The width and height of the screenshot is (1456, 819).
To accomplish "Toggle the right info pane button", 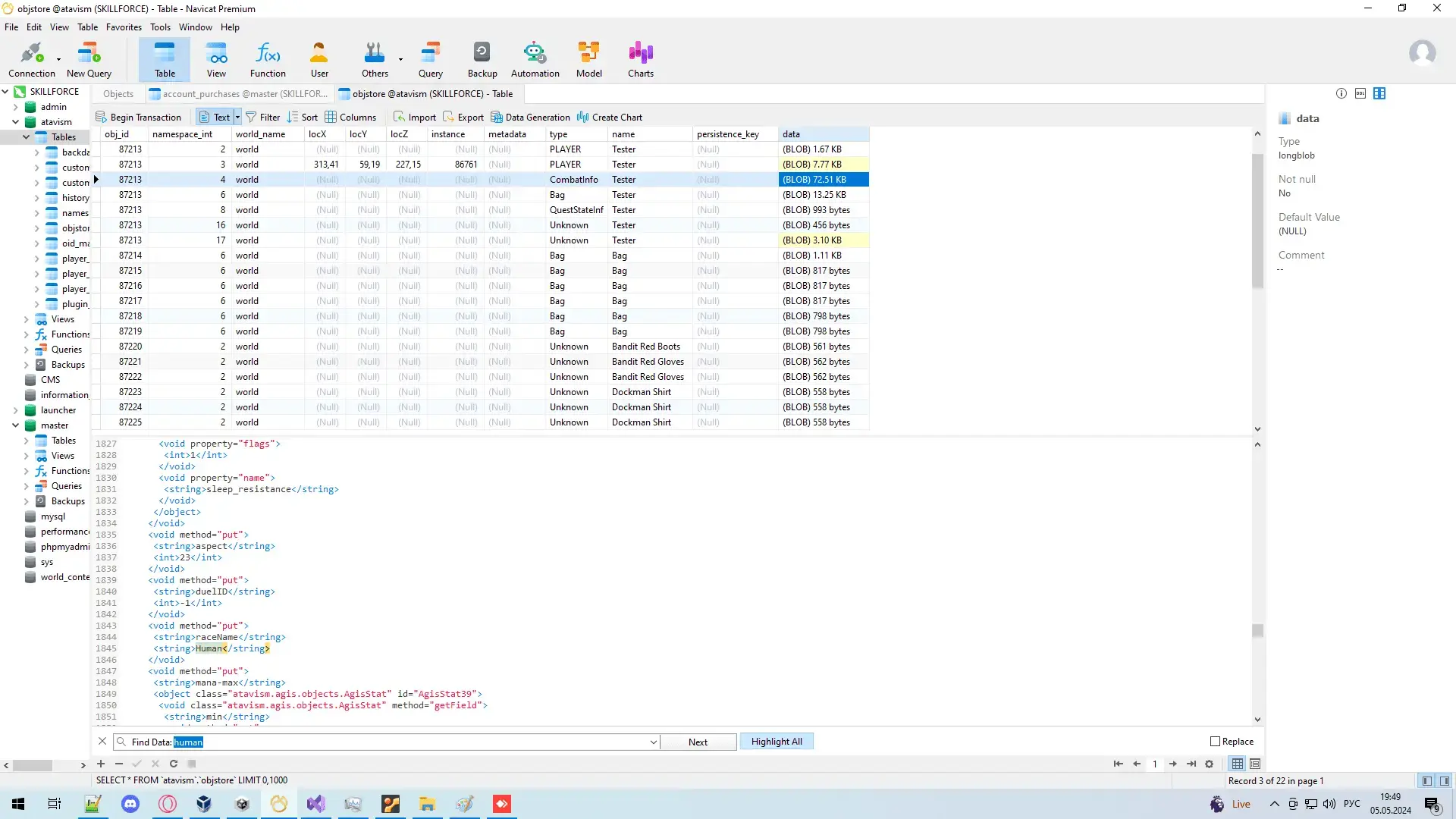I will tap(1445, 780).
